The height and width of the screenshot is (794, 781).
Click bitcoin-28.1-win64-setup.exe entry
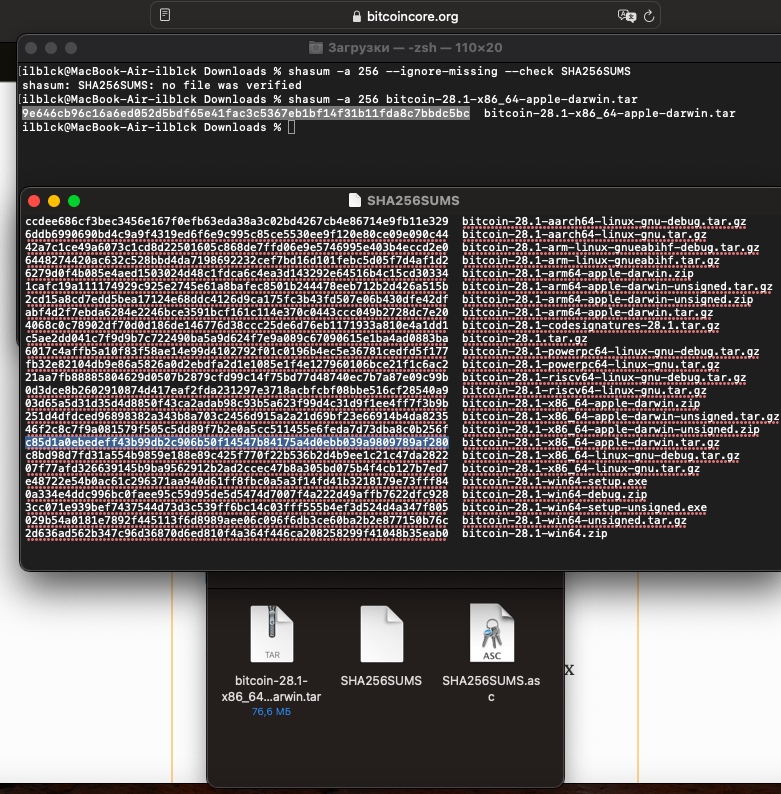pos(555,482)
